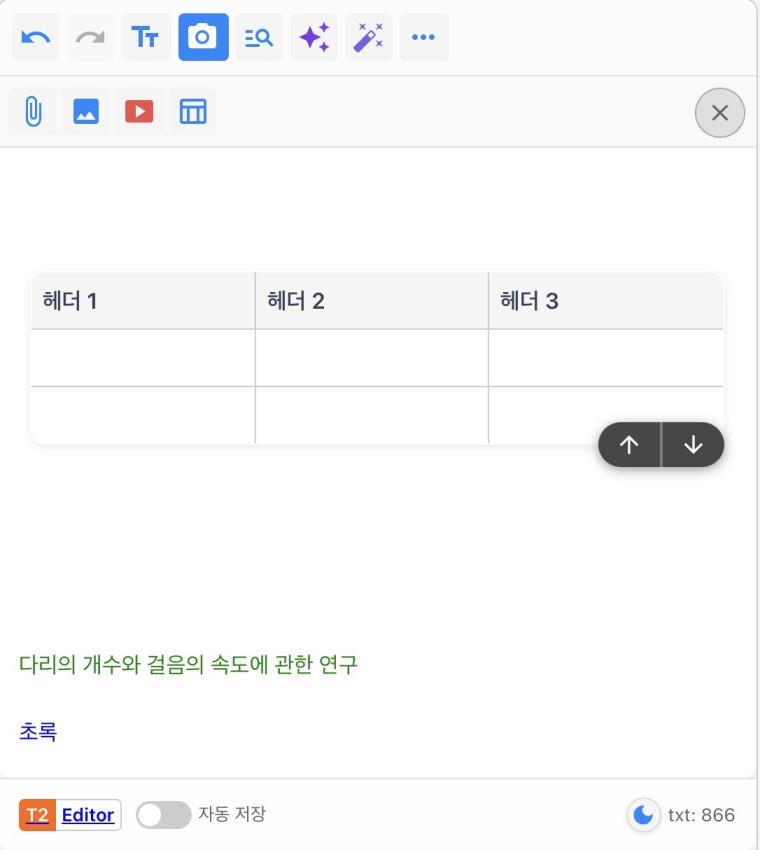Attach a file with the paperclip icon
Viewport: 760px width, 850px height.
click(x=33, y=111)
